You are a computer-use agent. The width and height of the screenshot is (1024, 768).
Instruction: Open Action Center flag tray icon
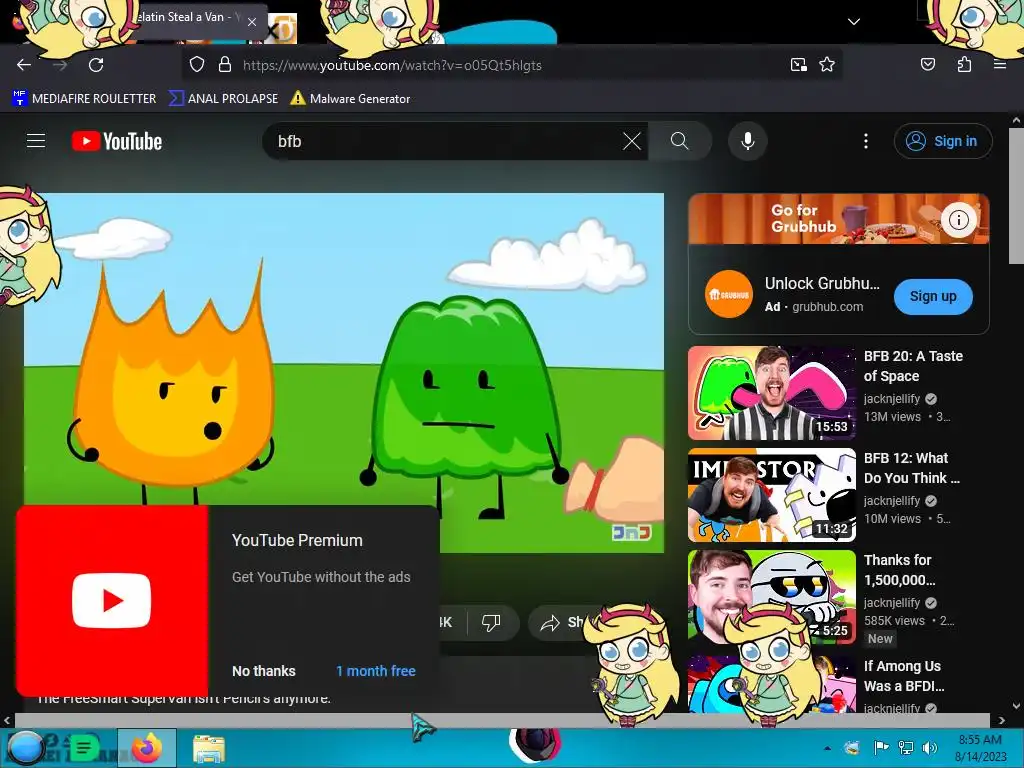[x=881, y=748]
